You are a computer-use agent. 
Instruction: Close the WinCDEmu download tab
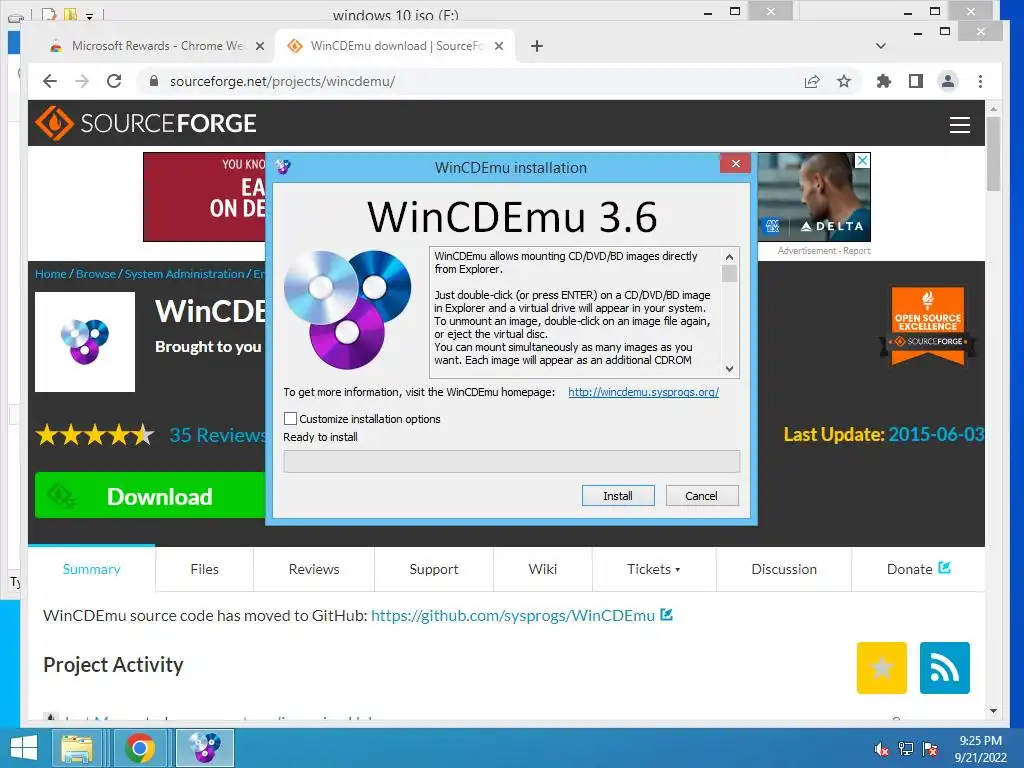click(499, 46)
